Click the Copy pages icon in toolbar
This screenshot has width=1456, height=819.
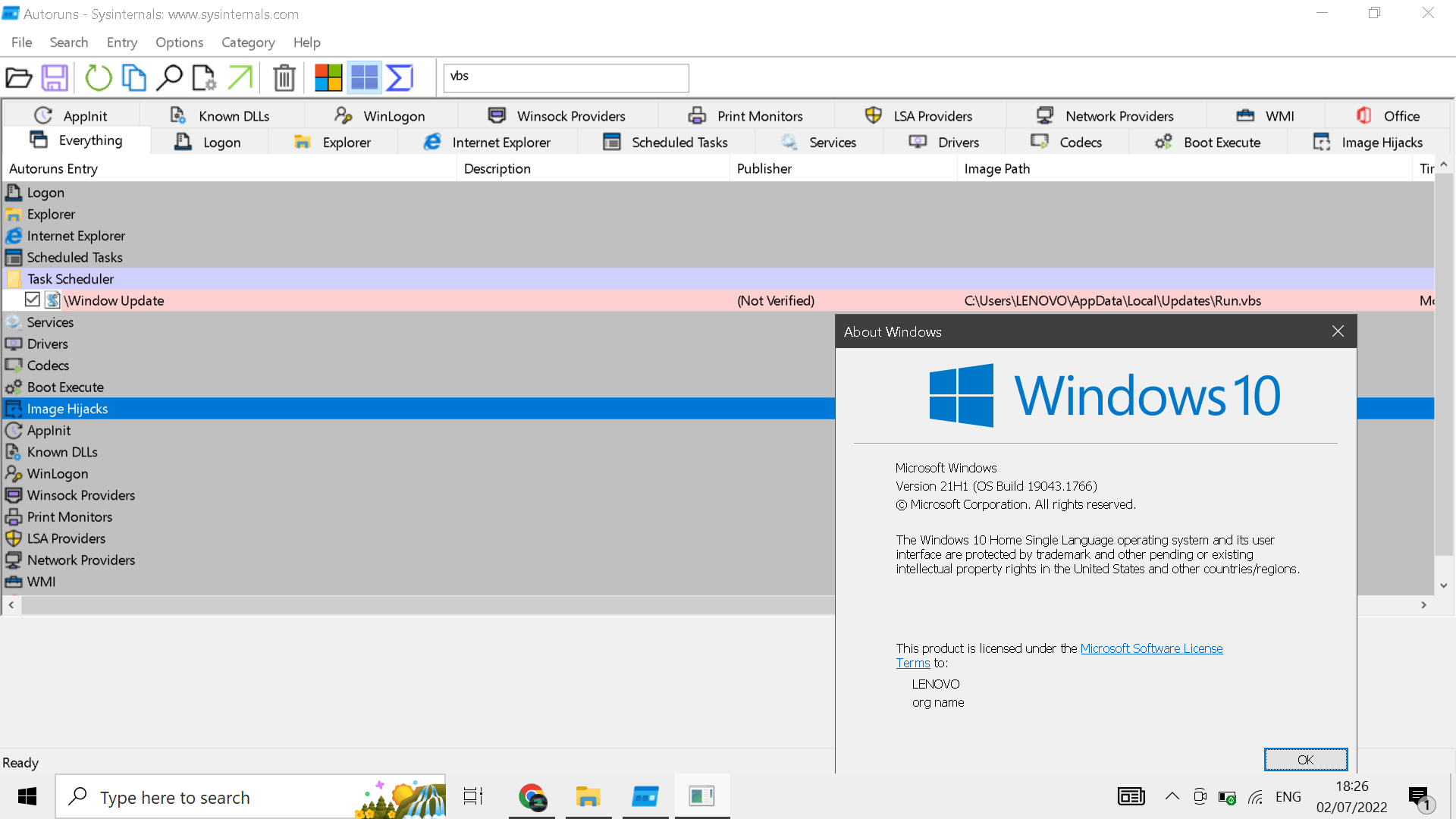tap(133, 77)
